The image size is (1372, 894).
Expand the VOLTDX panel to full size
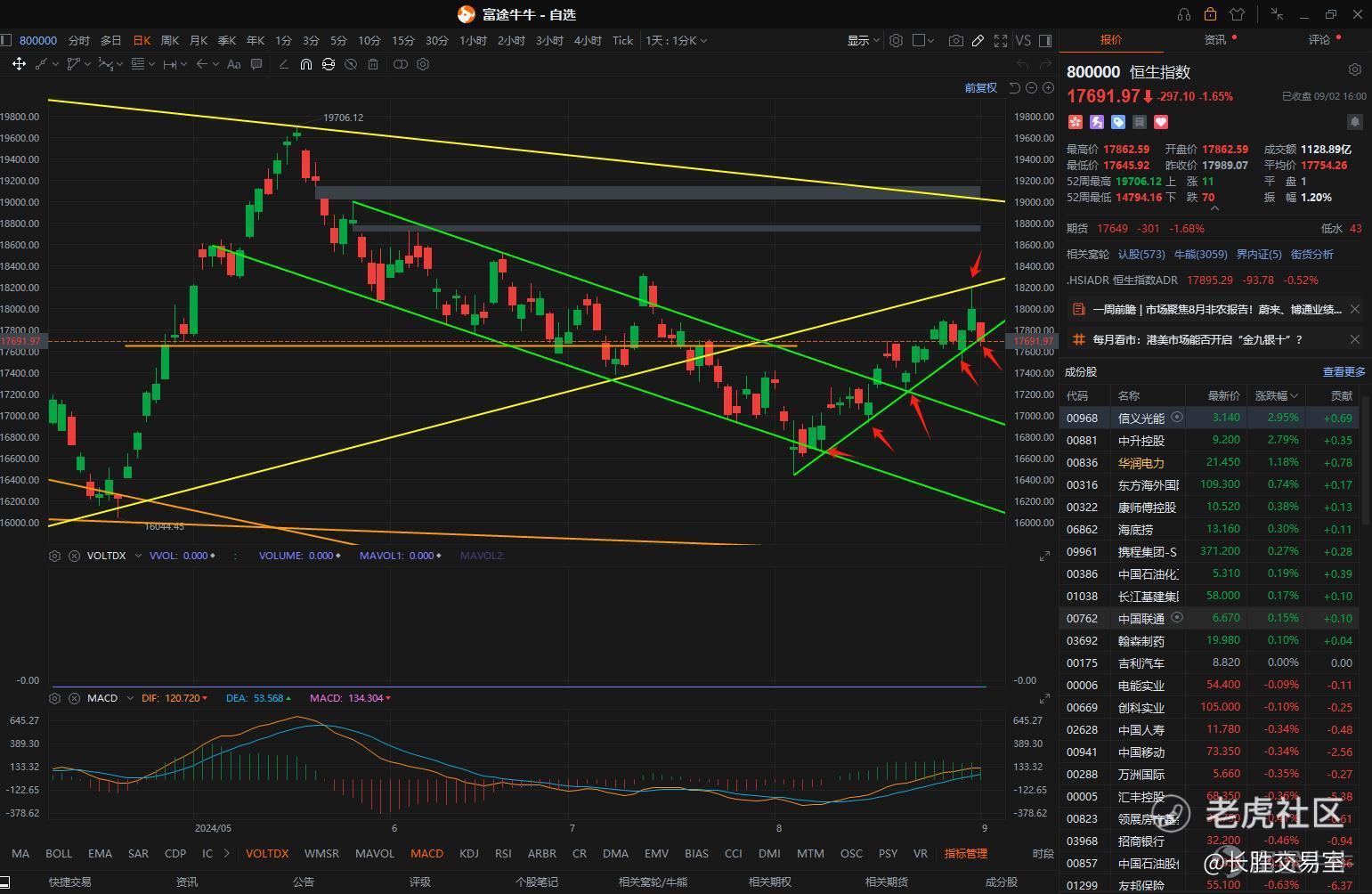click(1044, 556)
